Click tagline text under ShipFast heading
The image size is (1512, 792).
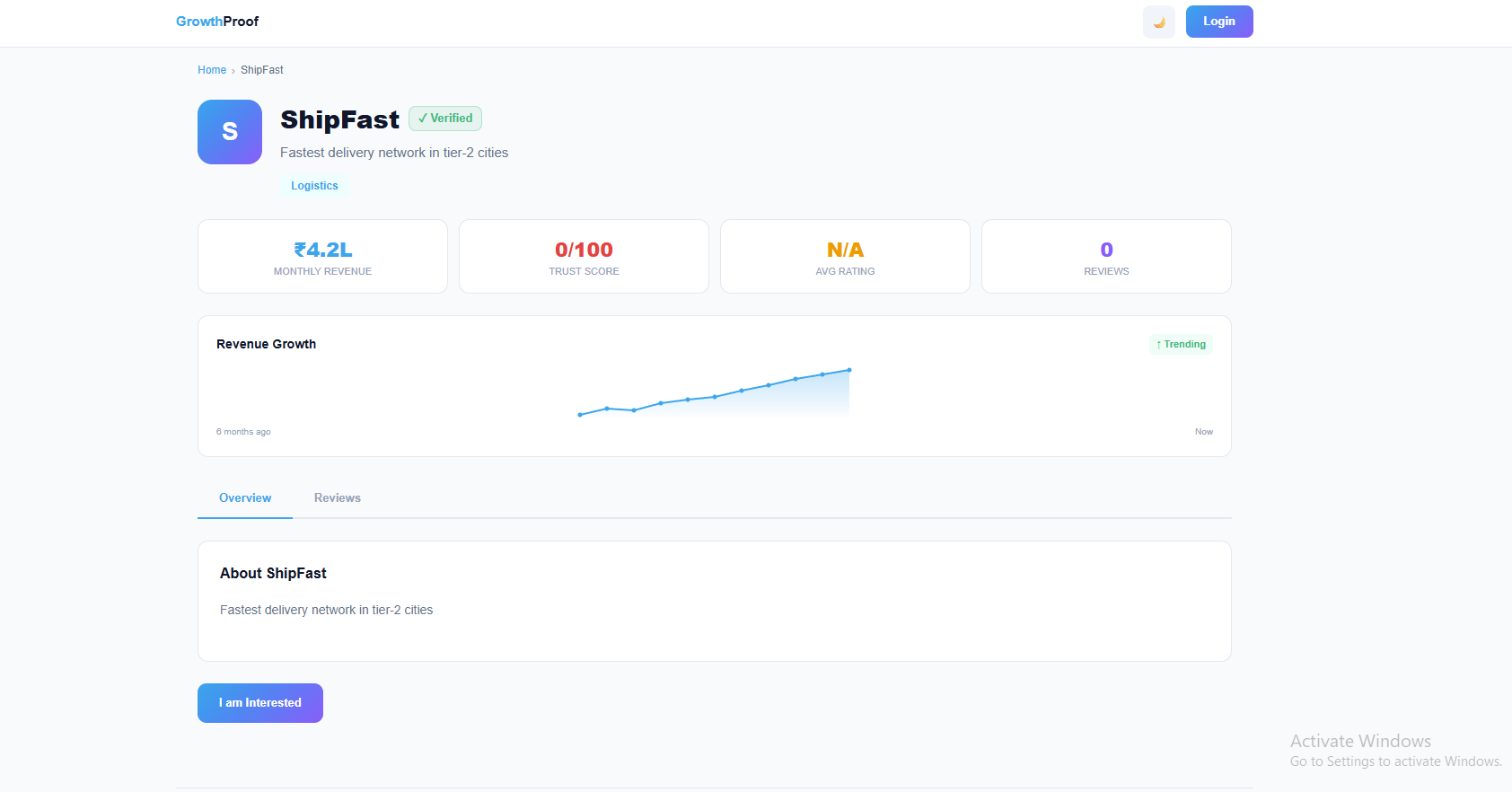394,153
